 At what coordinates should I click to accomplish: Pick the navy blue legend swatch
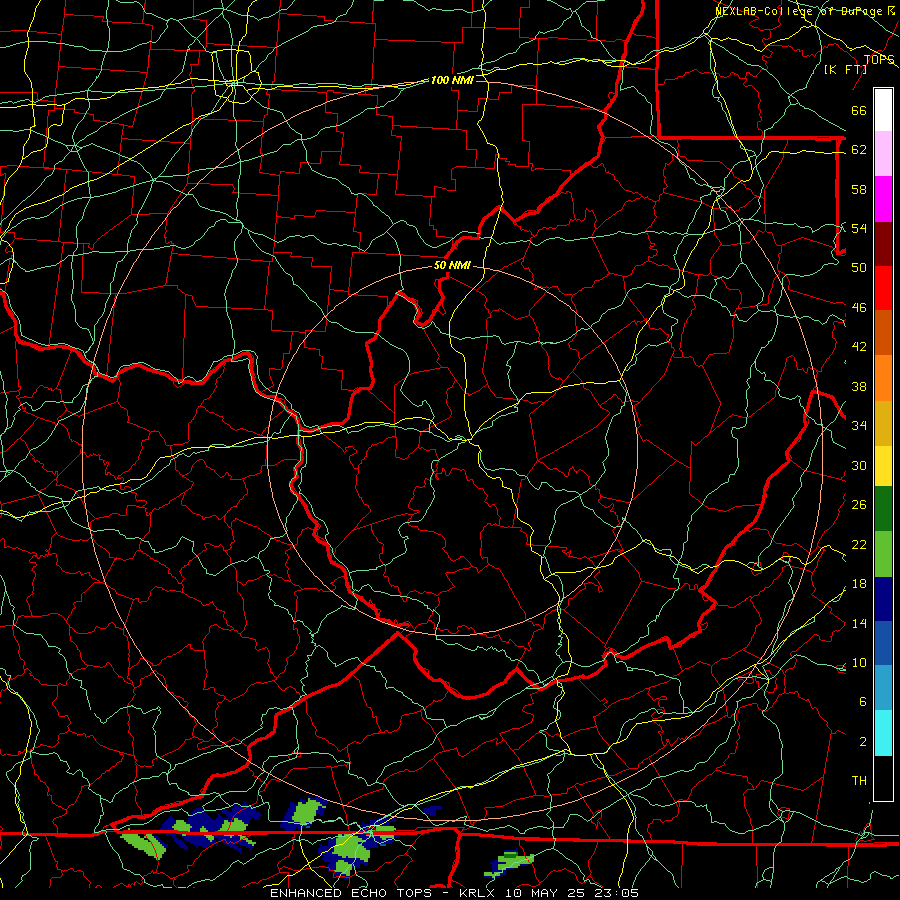coord(883,599)
